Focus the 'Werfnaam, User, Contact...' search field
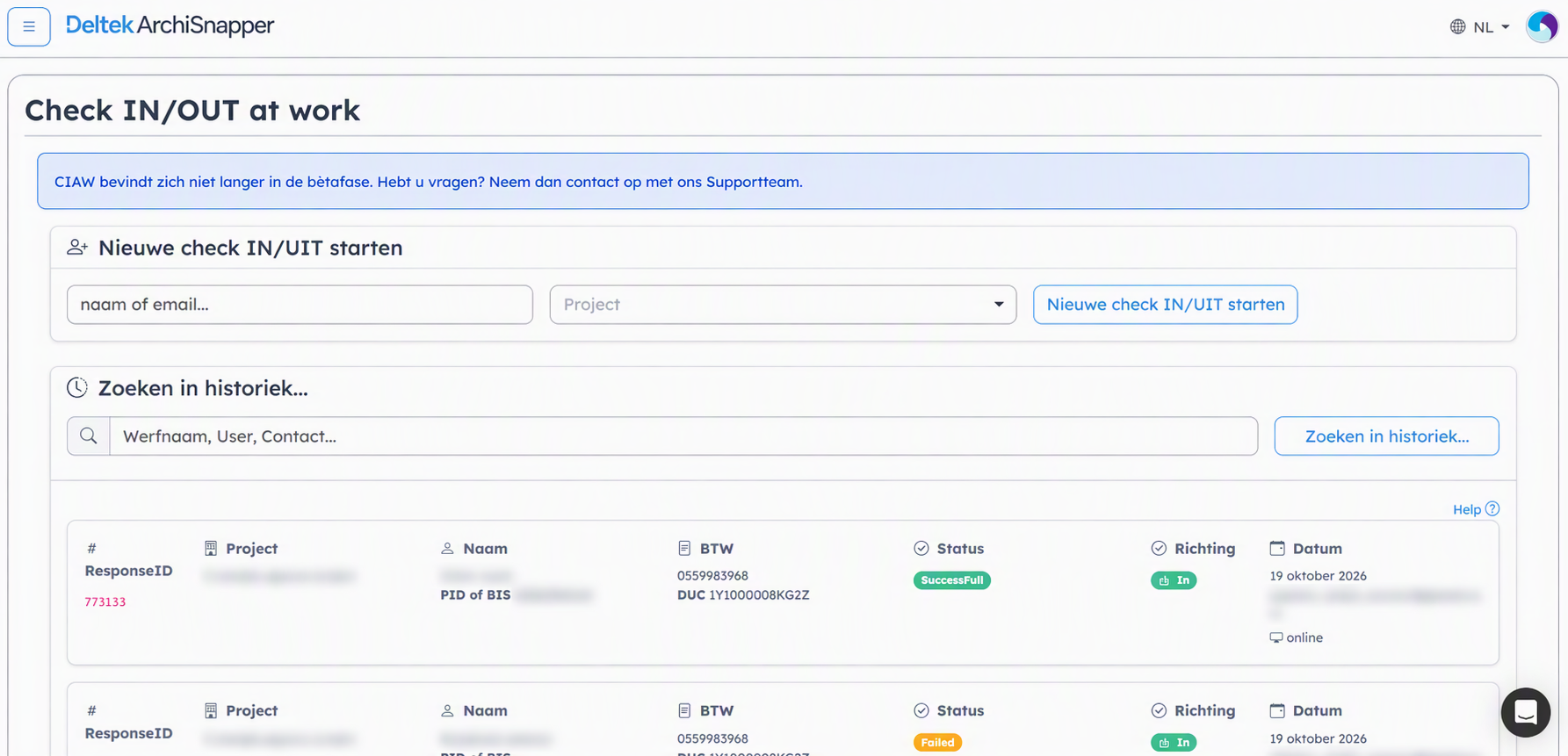Viewport: 1568px width, 756px height. tap(683, 436)
